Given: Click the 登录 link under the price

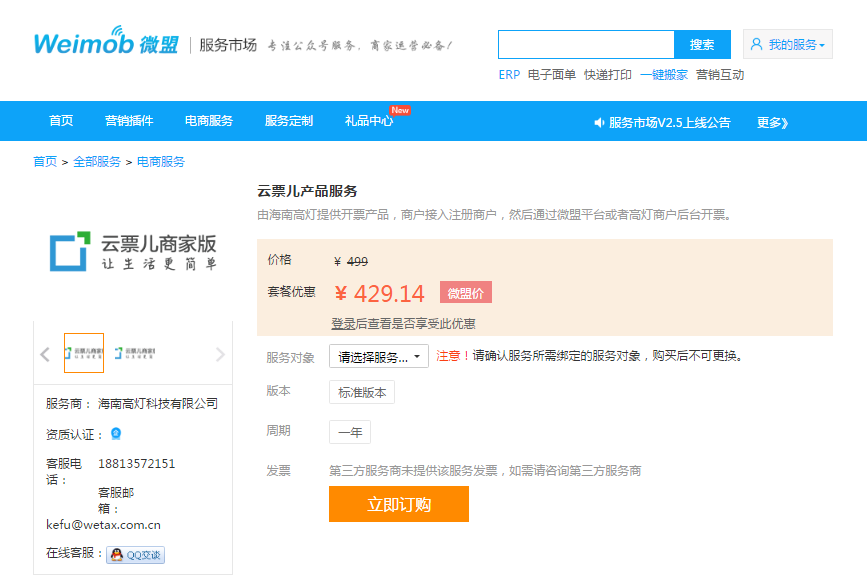Looking at the screenshot, I should [x=343, y=324].
